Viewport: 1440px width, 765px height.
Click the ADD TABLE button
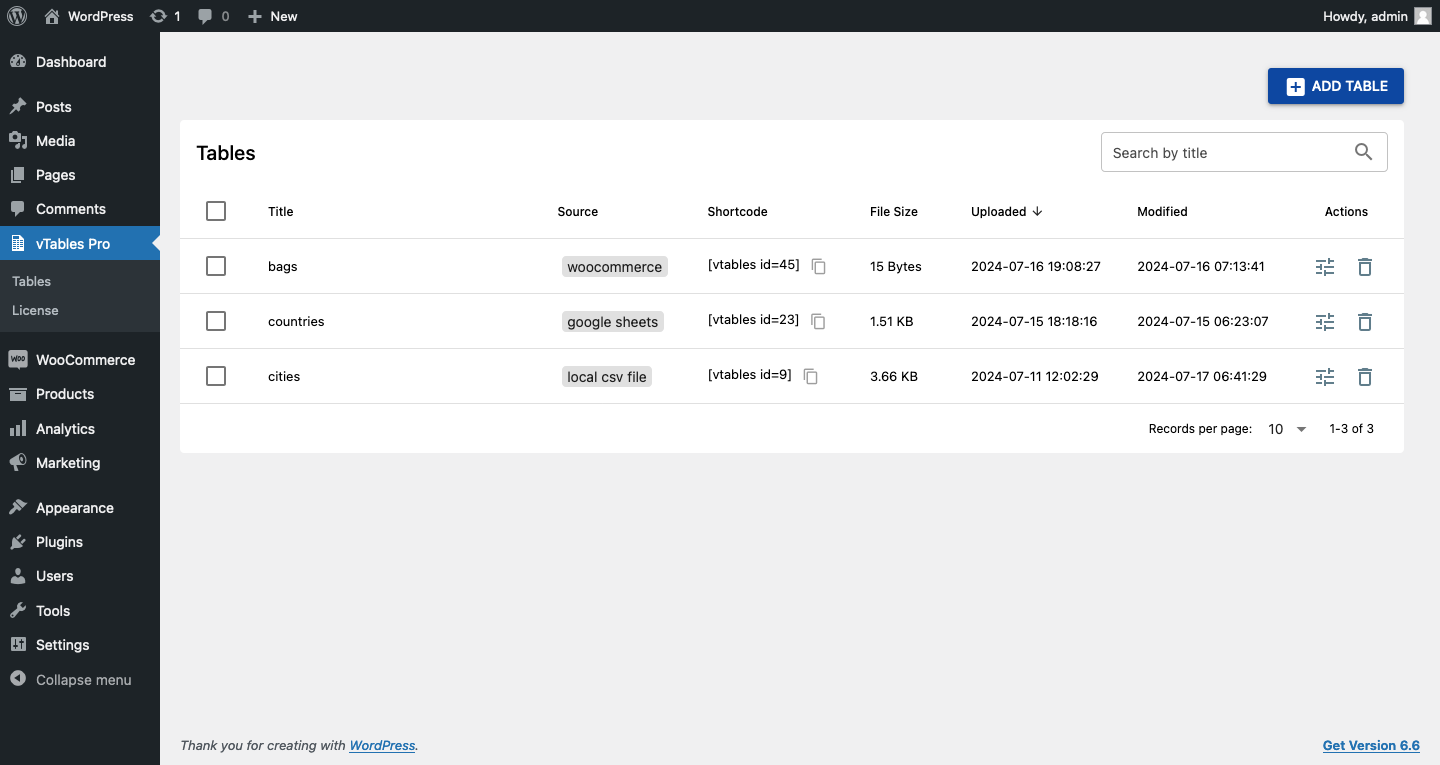point(1336,86)
